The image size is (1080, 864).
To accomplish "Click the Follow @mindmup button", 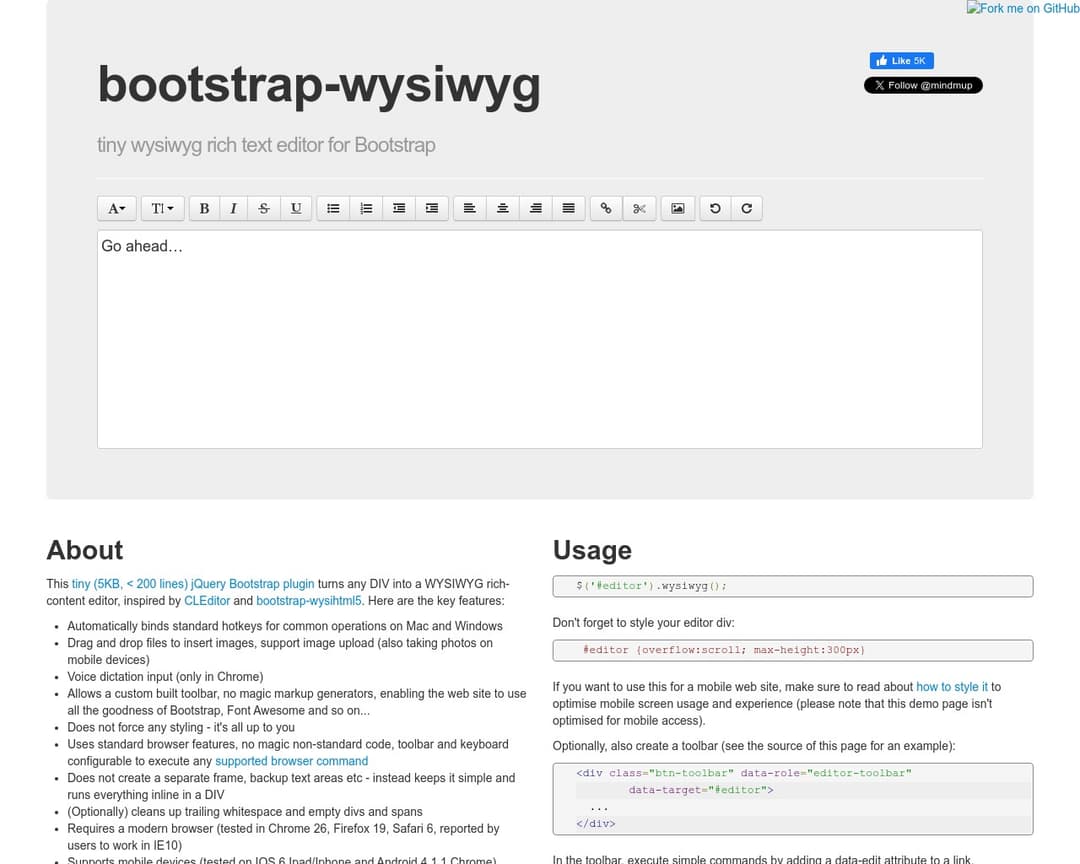I will 923,86.
